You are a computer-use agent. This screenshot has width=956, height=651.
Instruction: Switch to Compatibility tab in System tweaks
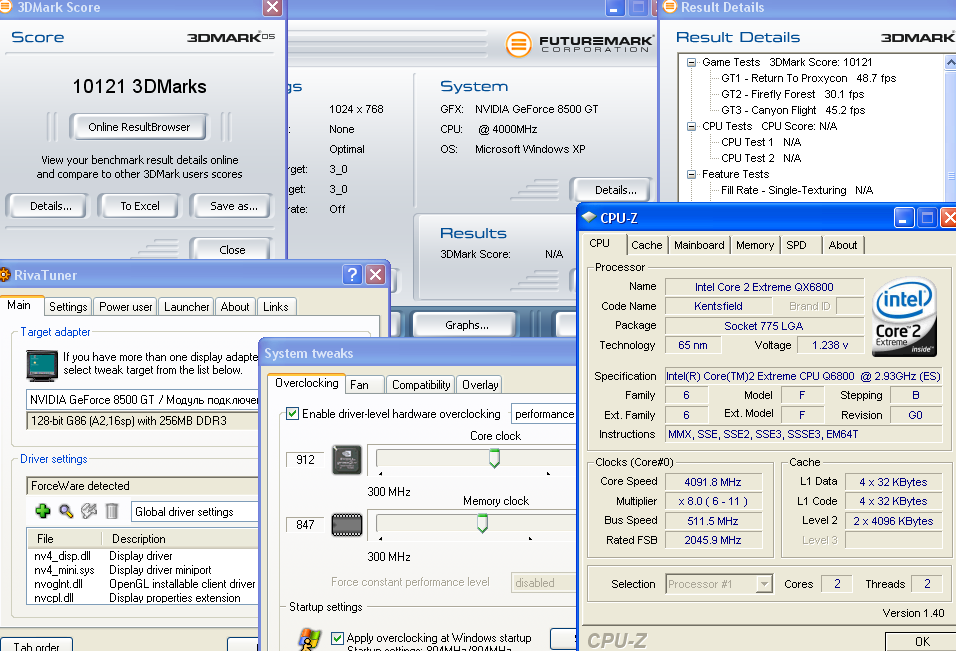point(421,385)
